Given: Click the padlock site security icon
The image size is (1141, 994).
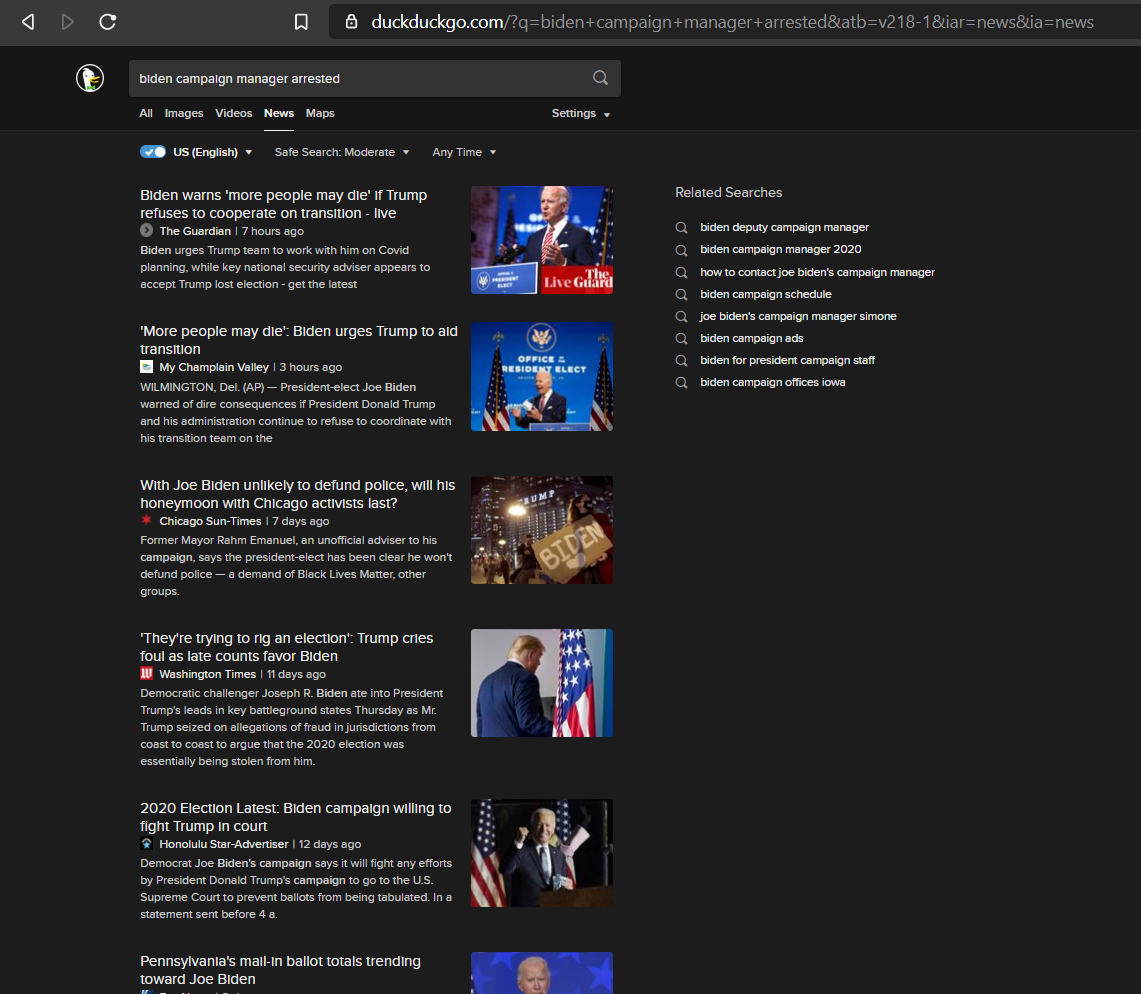Looking at the screenshot, I should click(x=351, y=22).
